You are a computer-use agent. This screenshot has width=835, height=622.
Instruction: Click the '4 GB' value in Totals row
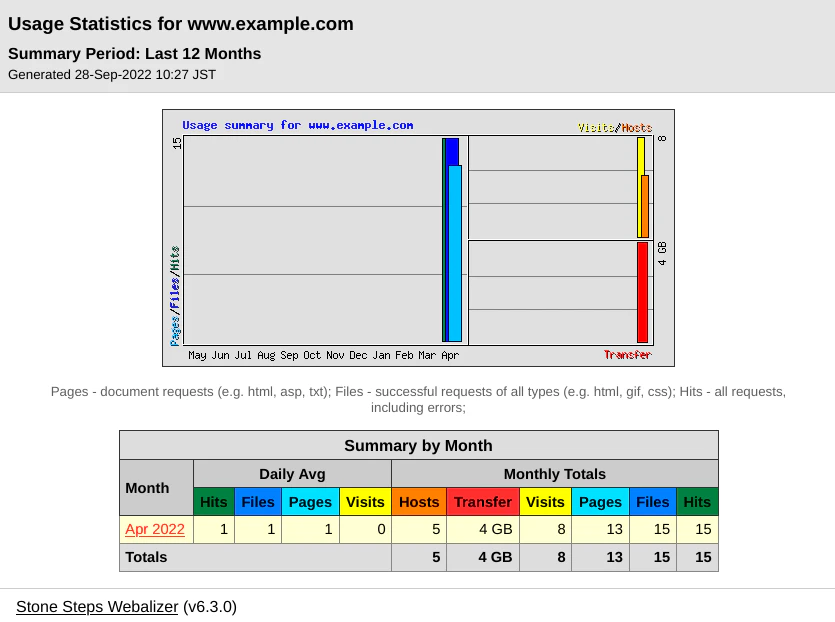pyautogui.click(x=495, y=557)
